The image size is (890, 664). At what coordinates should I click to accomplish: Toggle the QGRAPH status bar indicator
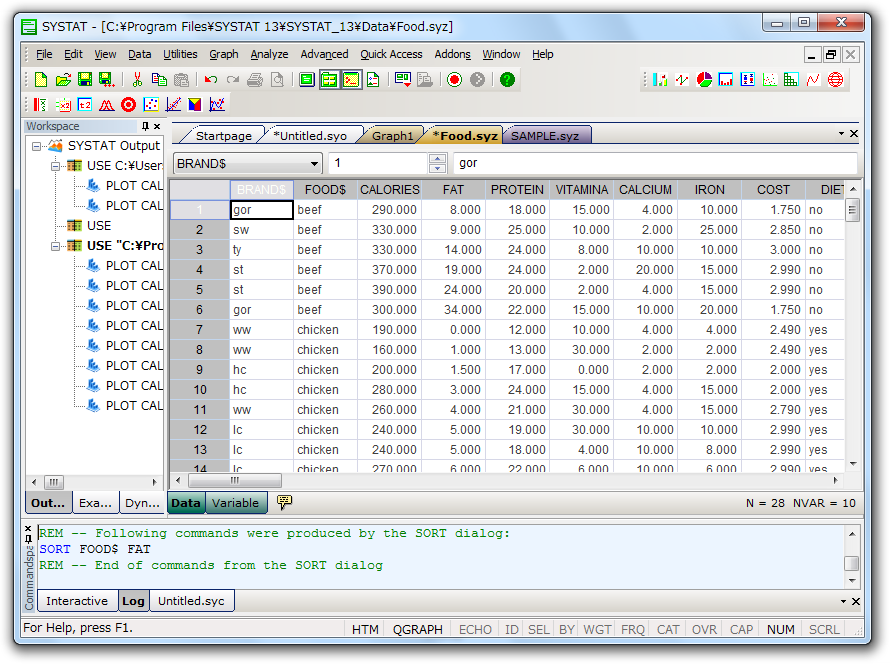[x=417, y=629]
